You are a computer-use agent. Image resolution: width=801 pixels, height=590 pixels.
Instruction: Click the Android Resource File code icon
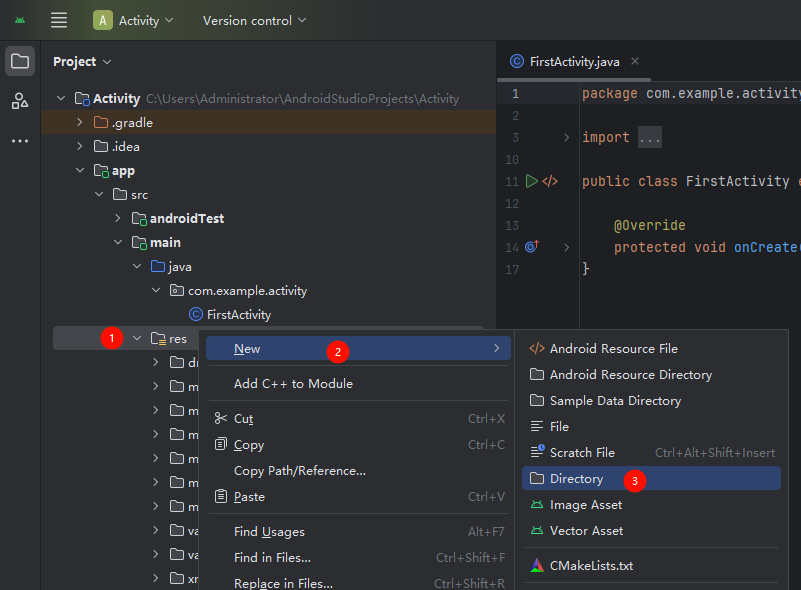(537, 348)
